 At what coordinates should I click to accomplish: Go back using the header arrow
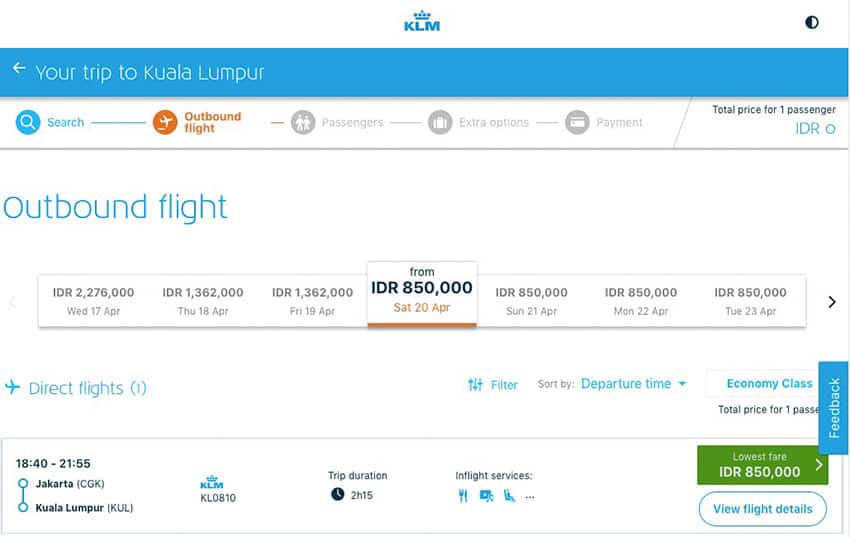[x=19, y=68]
